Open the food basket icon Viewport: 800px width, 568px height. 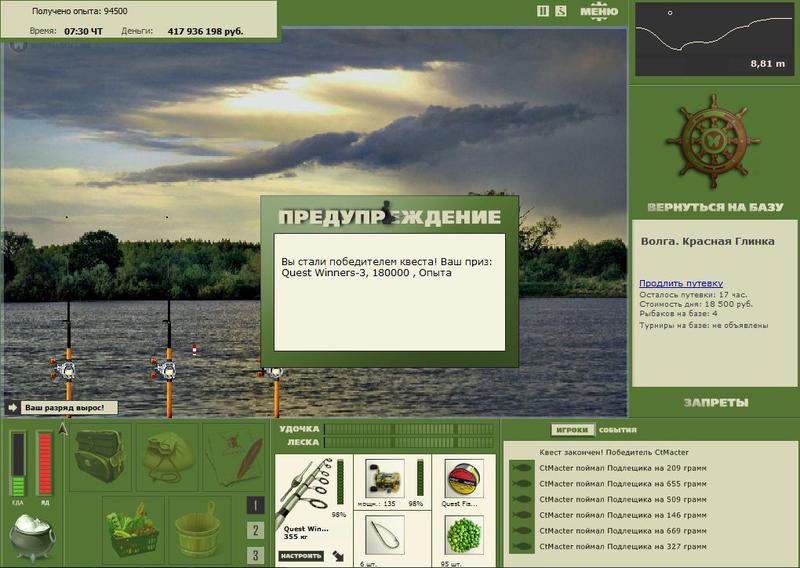click(x=133, y=530)
